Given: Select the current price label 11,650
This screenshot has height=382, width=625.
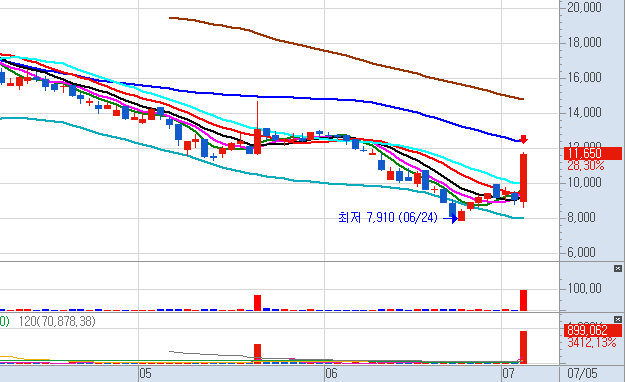Looking at the screenshot, I should tap(593, 153).
